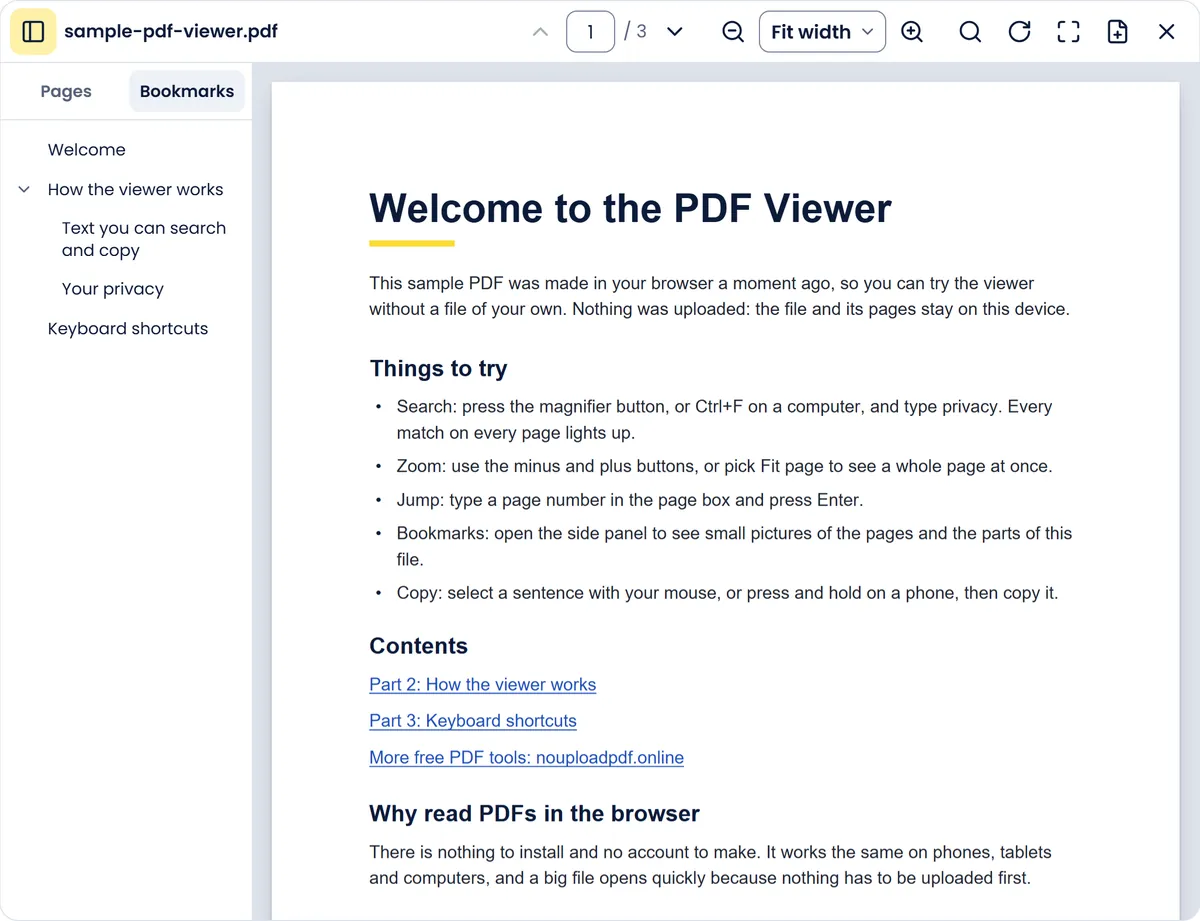Switch to the Pages tab
This screenshot has width=1200, height=921.
pyautogui.click(x=66, y=91)
